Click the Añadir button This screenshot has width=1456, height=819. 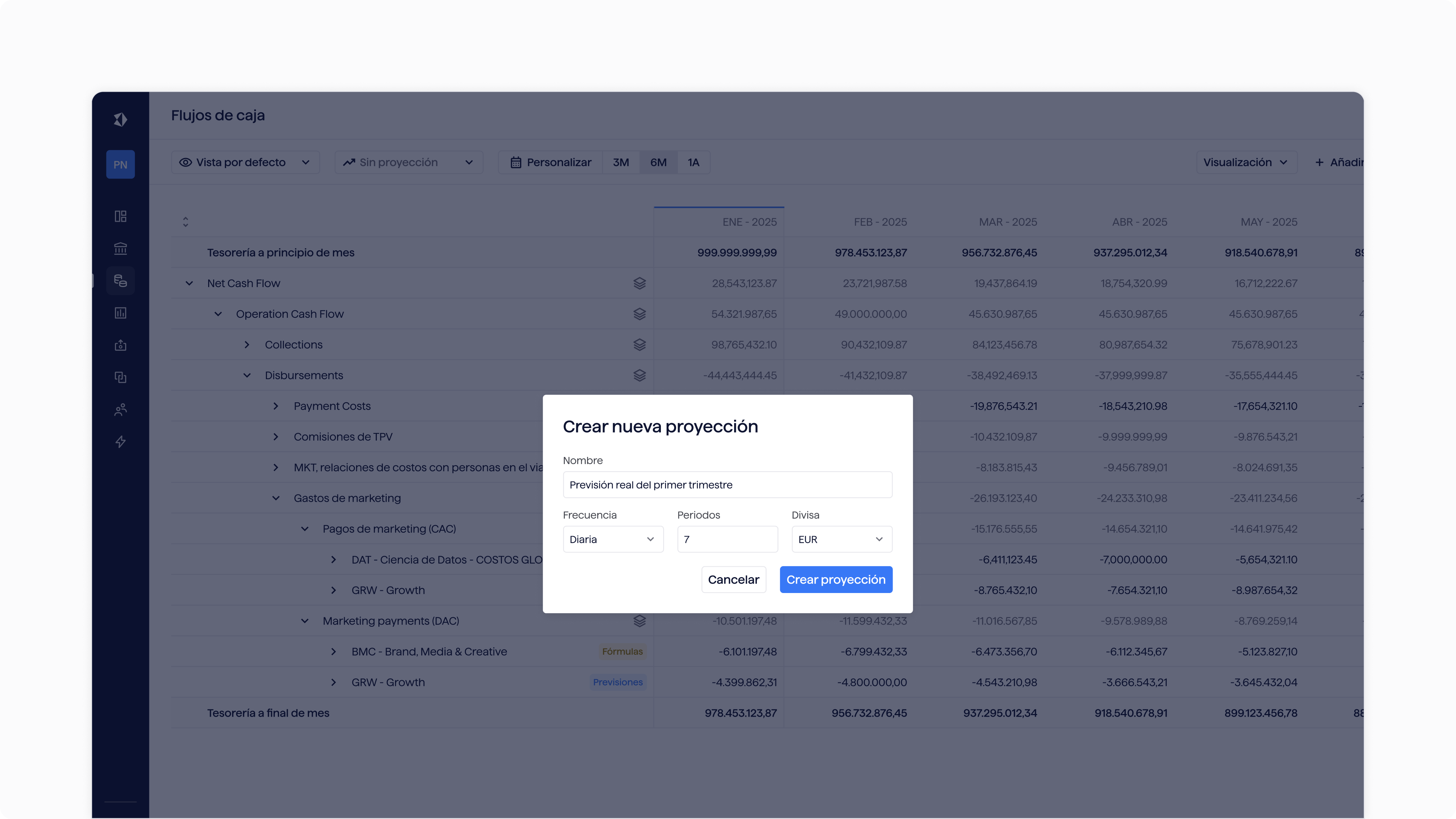(1339, 163)
